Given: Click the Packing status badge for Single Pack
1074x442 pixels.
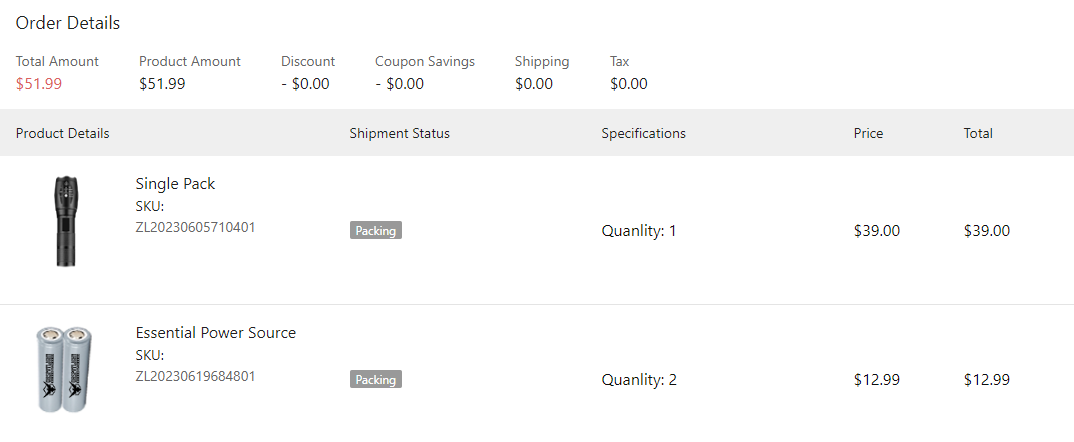Looking at the screenshot, I should pyautogui.click(x=376, y=231).
